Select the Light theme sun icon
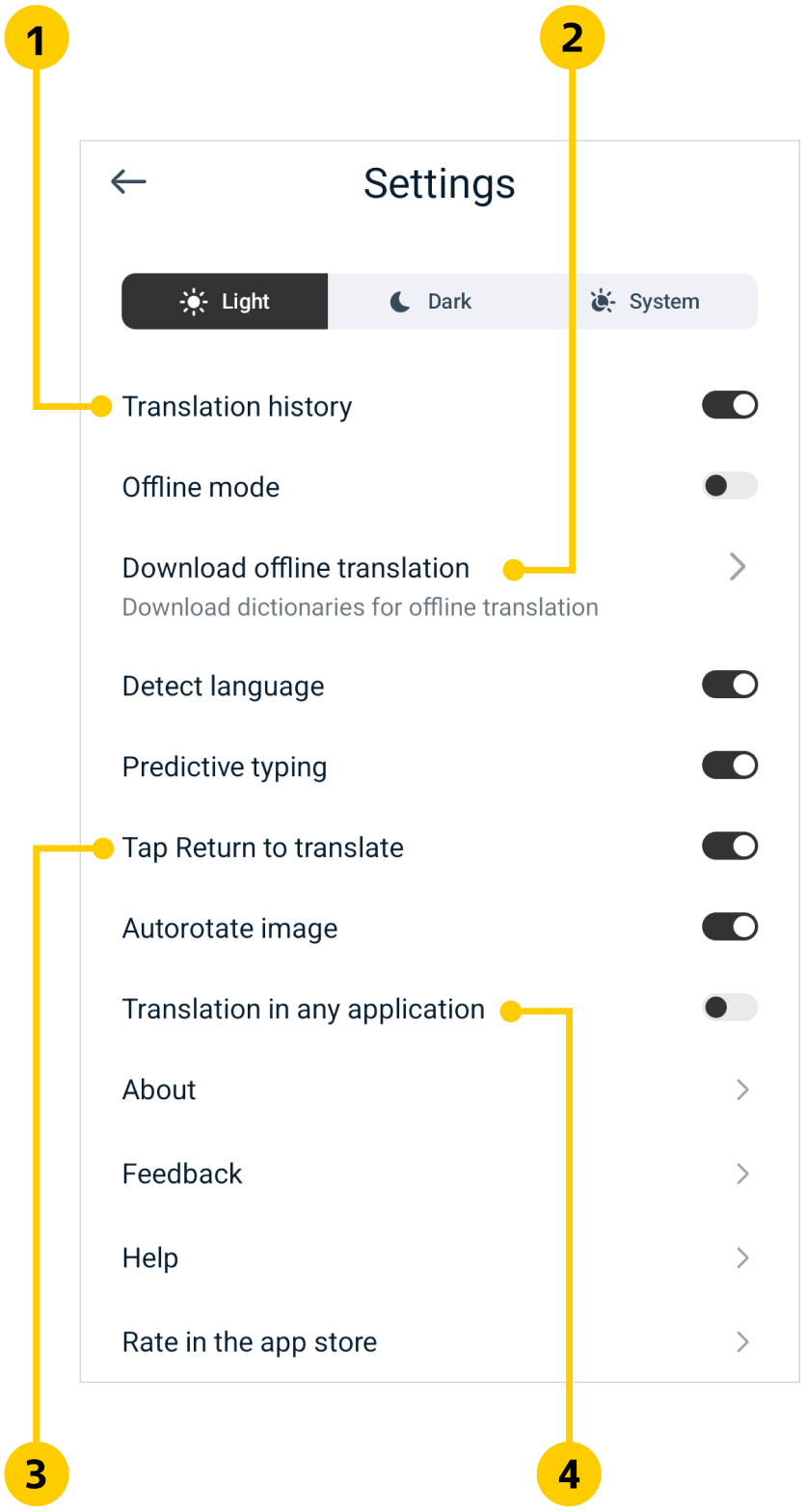 click(194, 302)
